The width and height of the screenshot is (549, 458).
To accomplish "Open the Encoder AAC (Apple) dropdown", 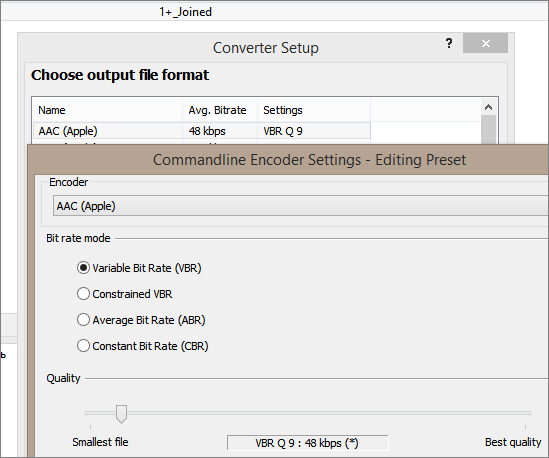I will pyautogui.click(x=300, y=206).
